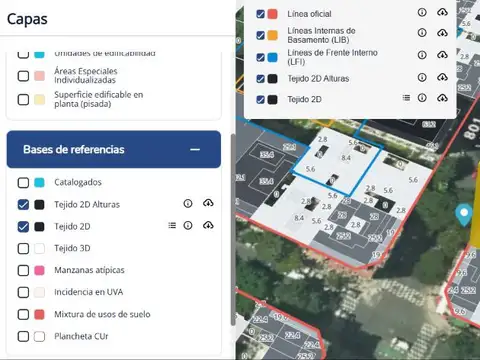Uncheck Líneas de Frente Interno (LFI)
The height and width of the screenshot is (360, 480).
[260, 57]
